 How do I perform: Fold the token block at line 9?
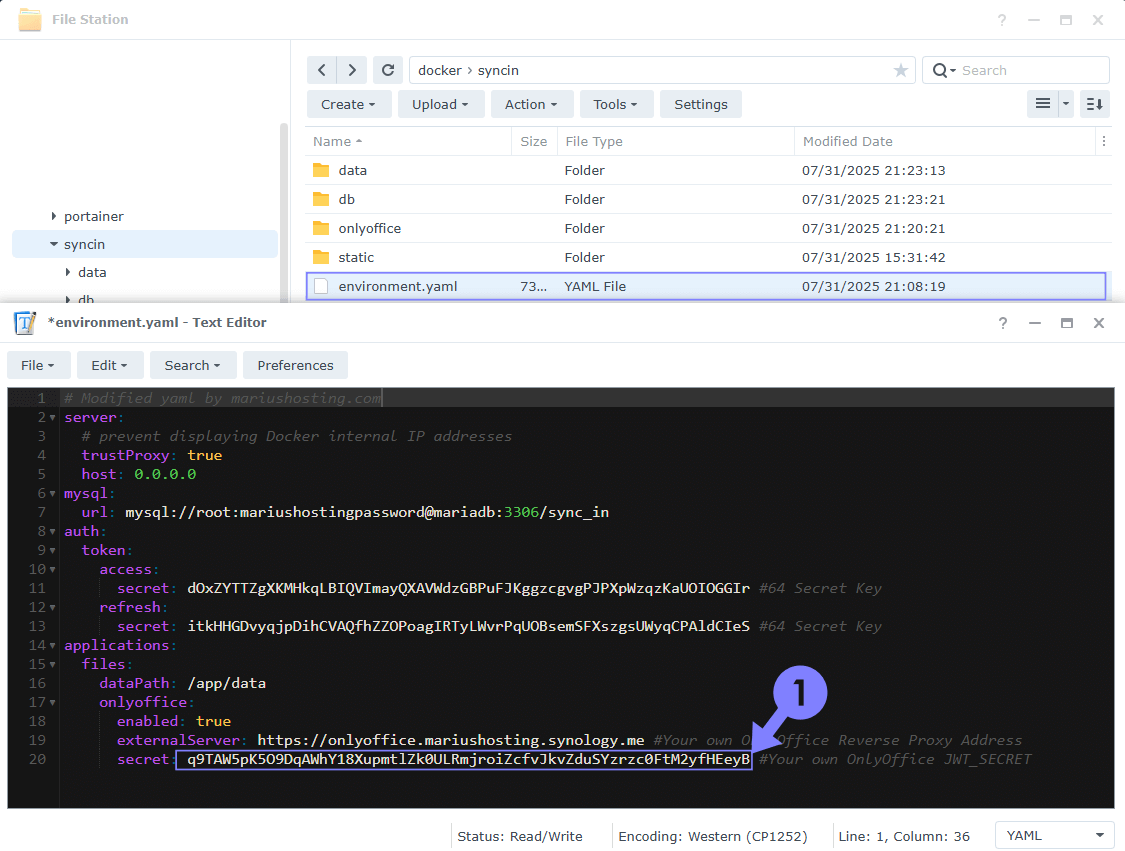click(x=52, y=550)
